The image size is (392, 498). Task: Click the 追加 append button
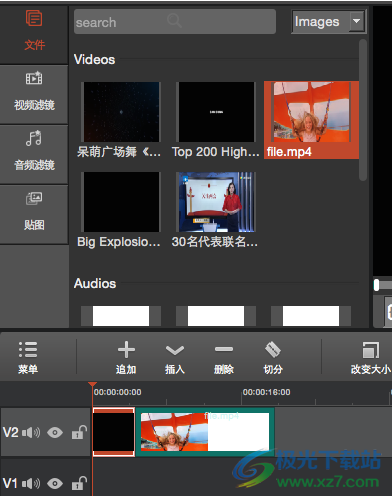pyautogui.click(x=126, y=357)
